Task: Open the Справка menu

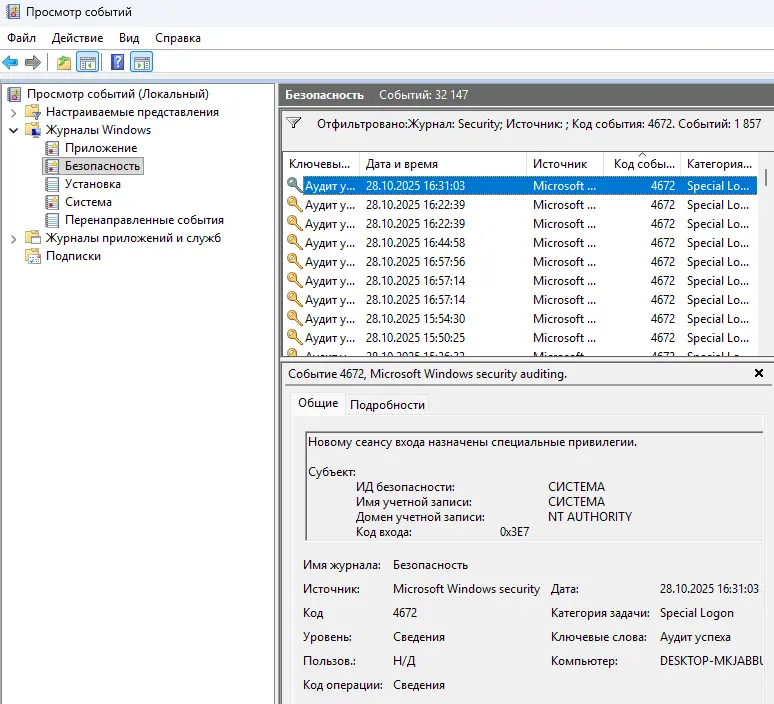Action: (x=178, y=38)
